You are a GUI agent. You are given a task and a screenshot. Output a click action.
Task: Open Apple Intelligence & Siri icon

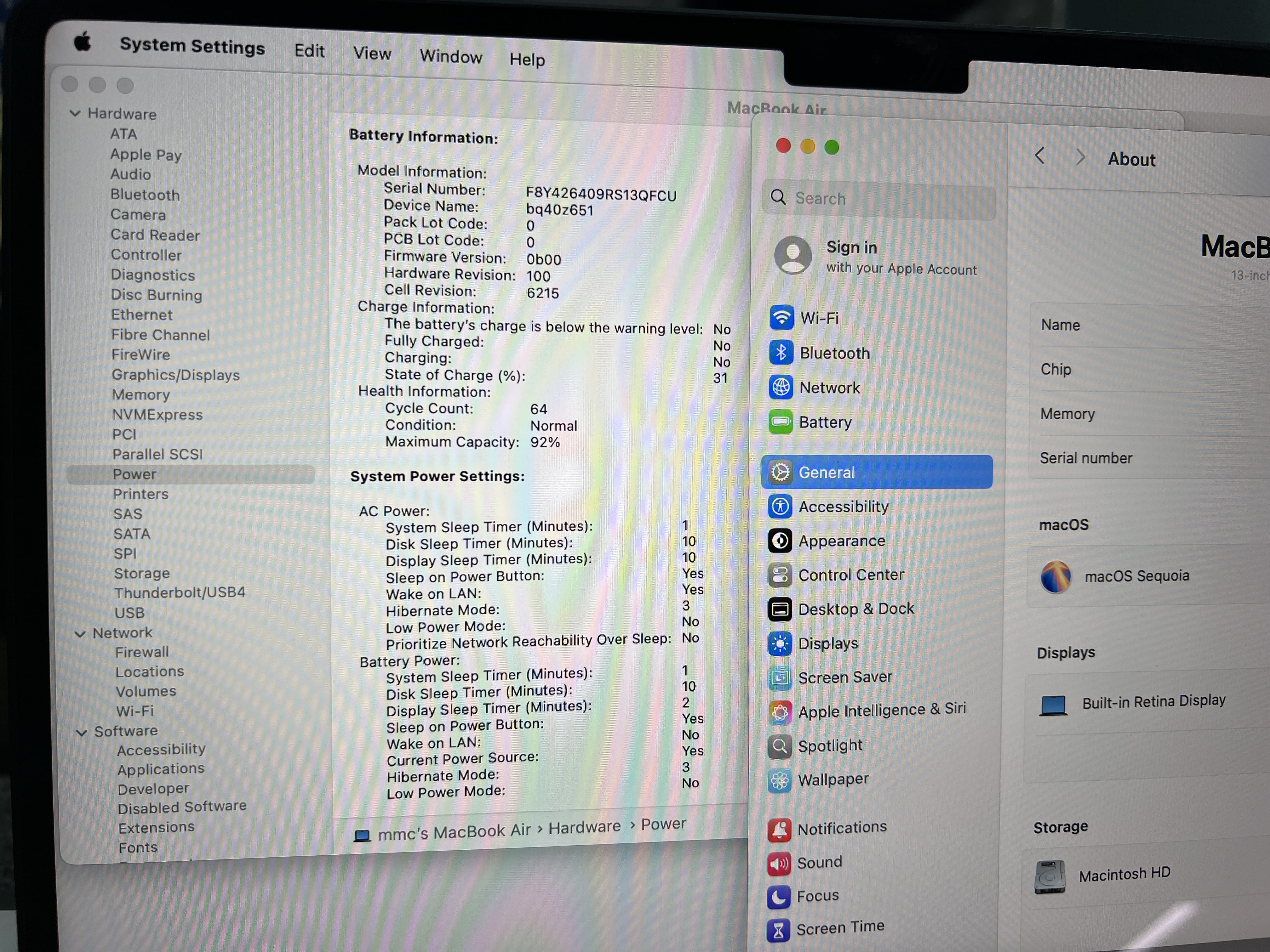(x=780, y=712)
